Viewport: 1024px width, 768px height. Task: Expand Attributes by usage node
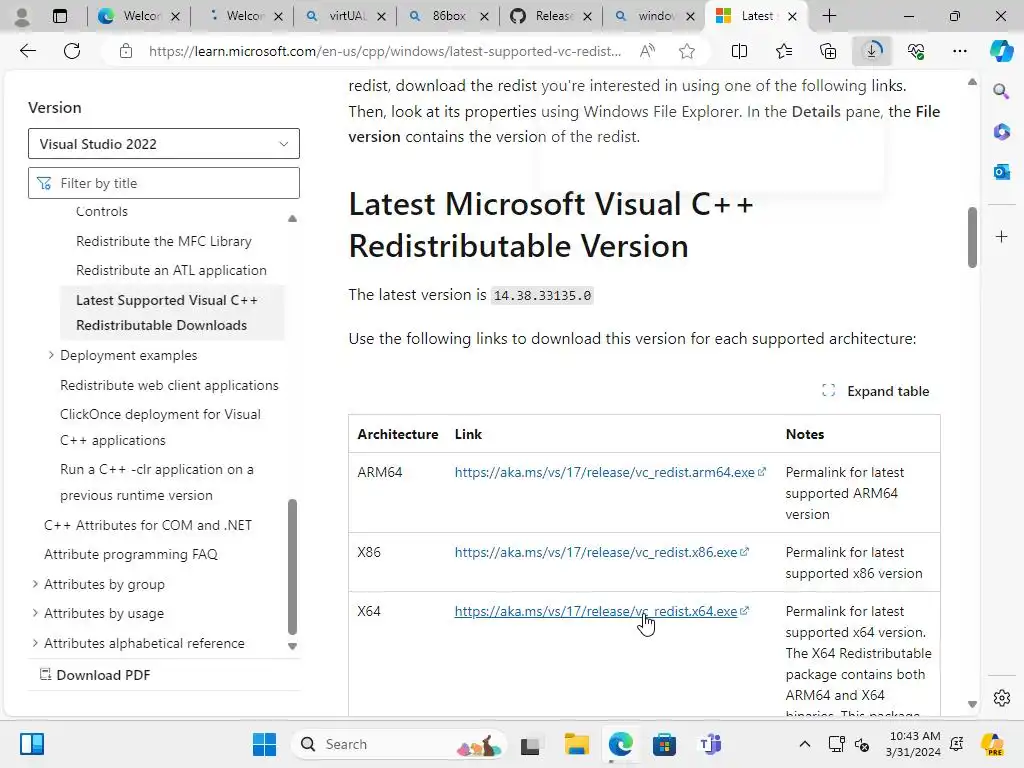coord(35,613)
